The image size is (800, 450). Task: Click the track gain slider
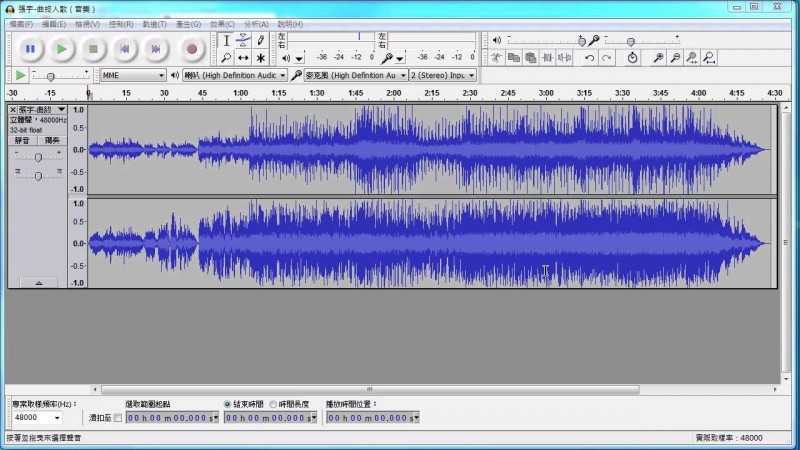(x=38, y=158)
